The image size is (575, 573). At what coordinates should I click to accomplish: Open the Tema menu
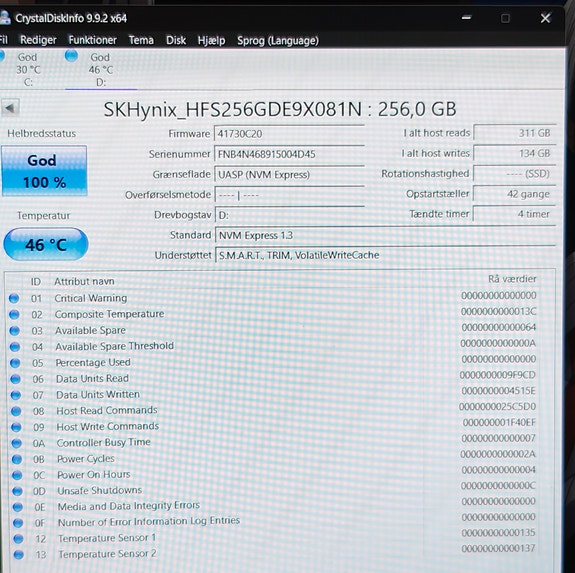(x=141, y=40)
